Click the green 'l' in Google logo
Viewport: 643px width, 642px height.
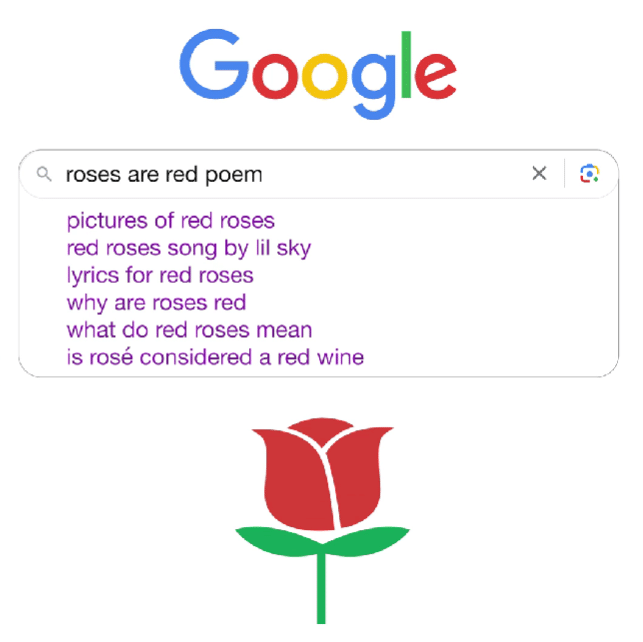(406, 64)
